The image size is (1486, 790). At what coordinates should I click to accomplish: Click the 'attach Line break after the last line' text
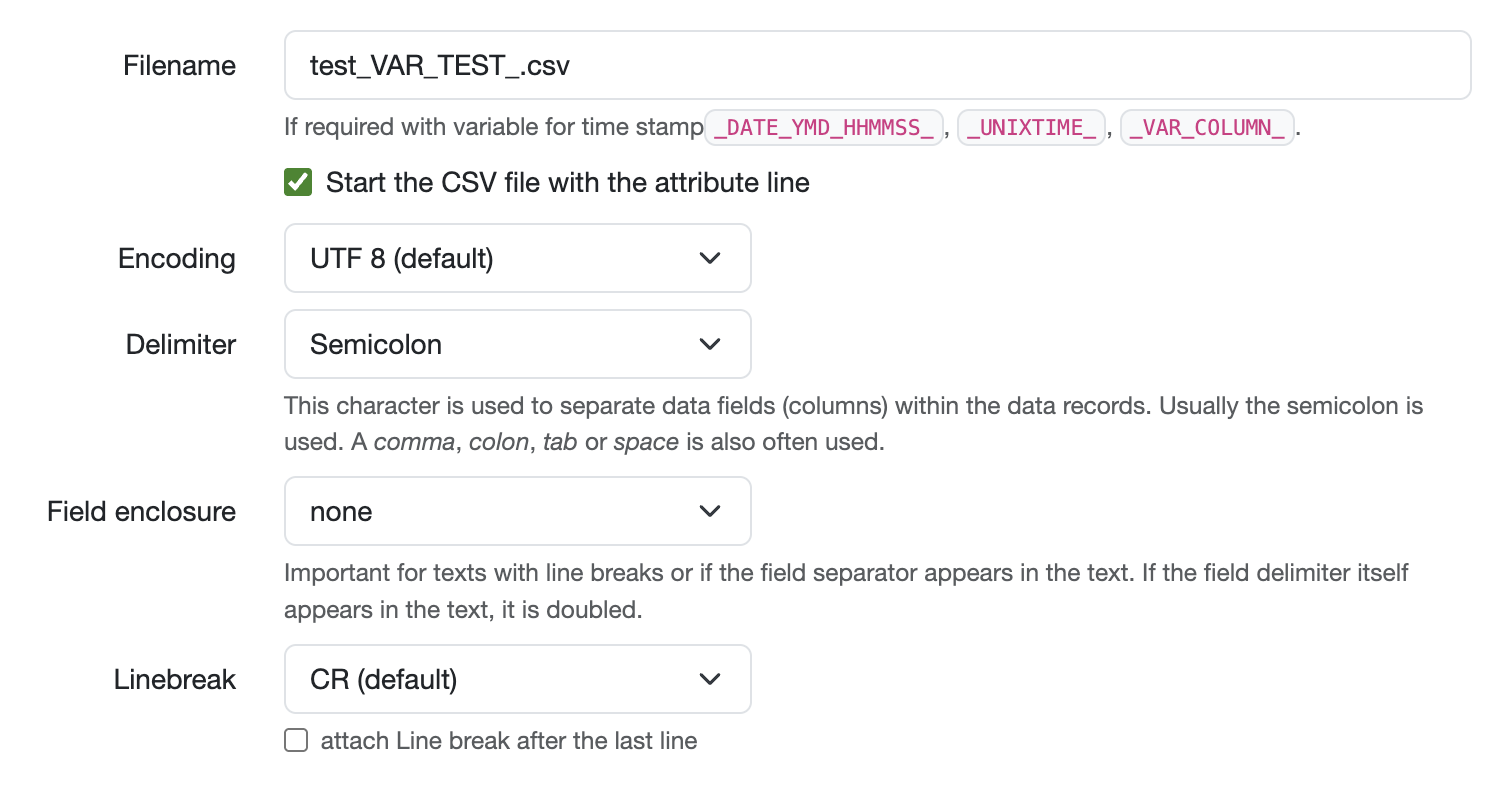[508, 741]
